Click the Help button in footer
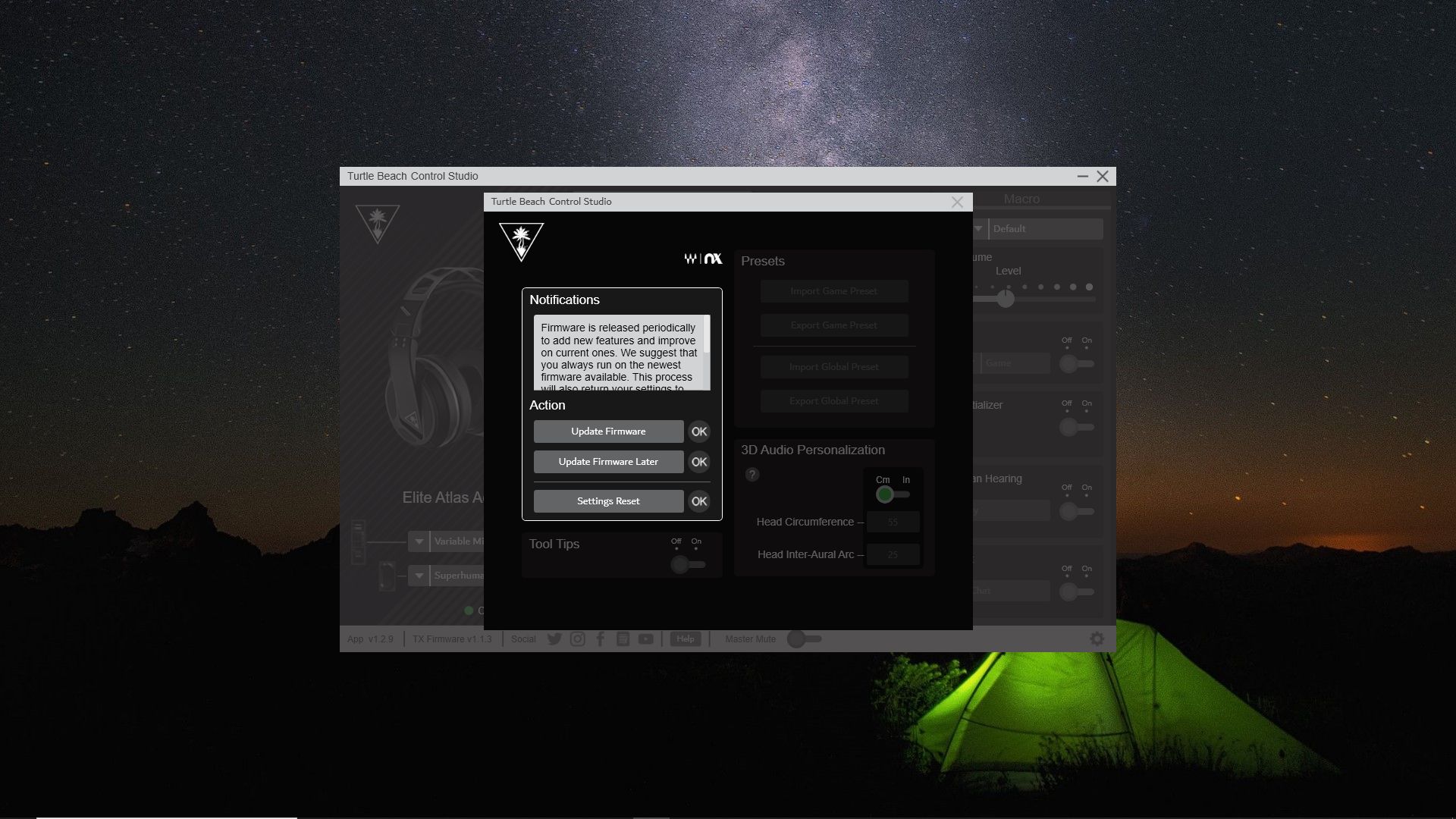Image resolution: width=1456 pixels, height=819 pixels. [686, 639]
